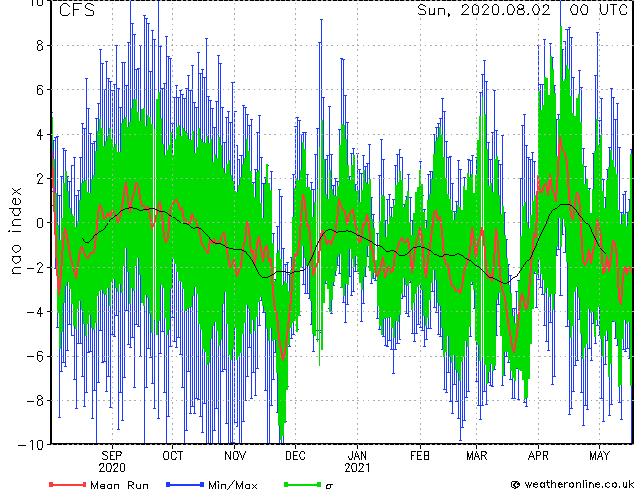Click the DEC month label
The width and height of the screenshot is (634, 490).
[x=295, y=456]
